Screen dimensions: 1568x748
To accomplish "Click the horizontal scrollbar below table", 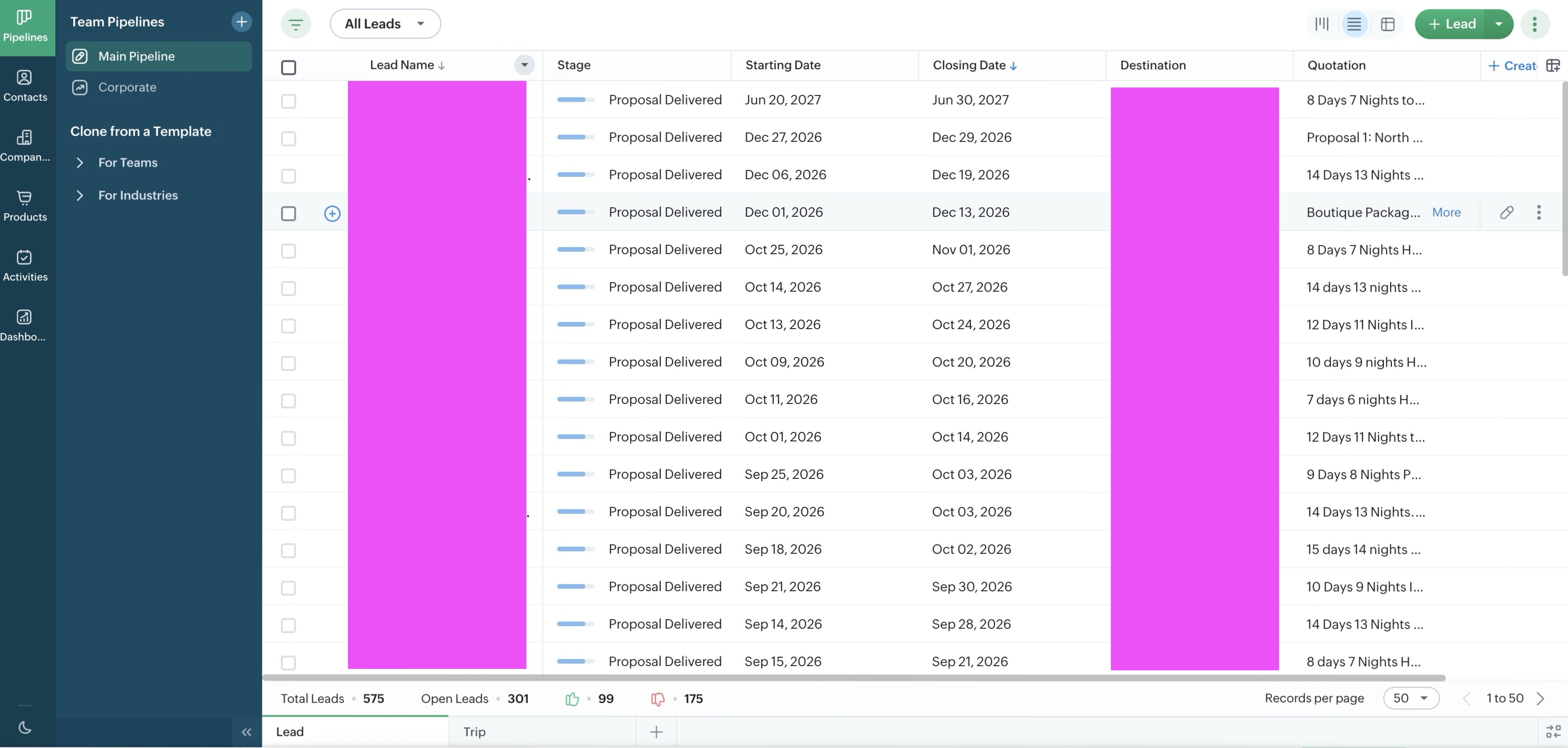I will (x=854, y=677).
